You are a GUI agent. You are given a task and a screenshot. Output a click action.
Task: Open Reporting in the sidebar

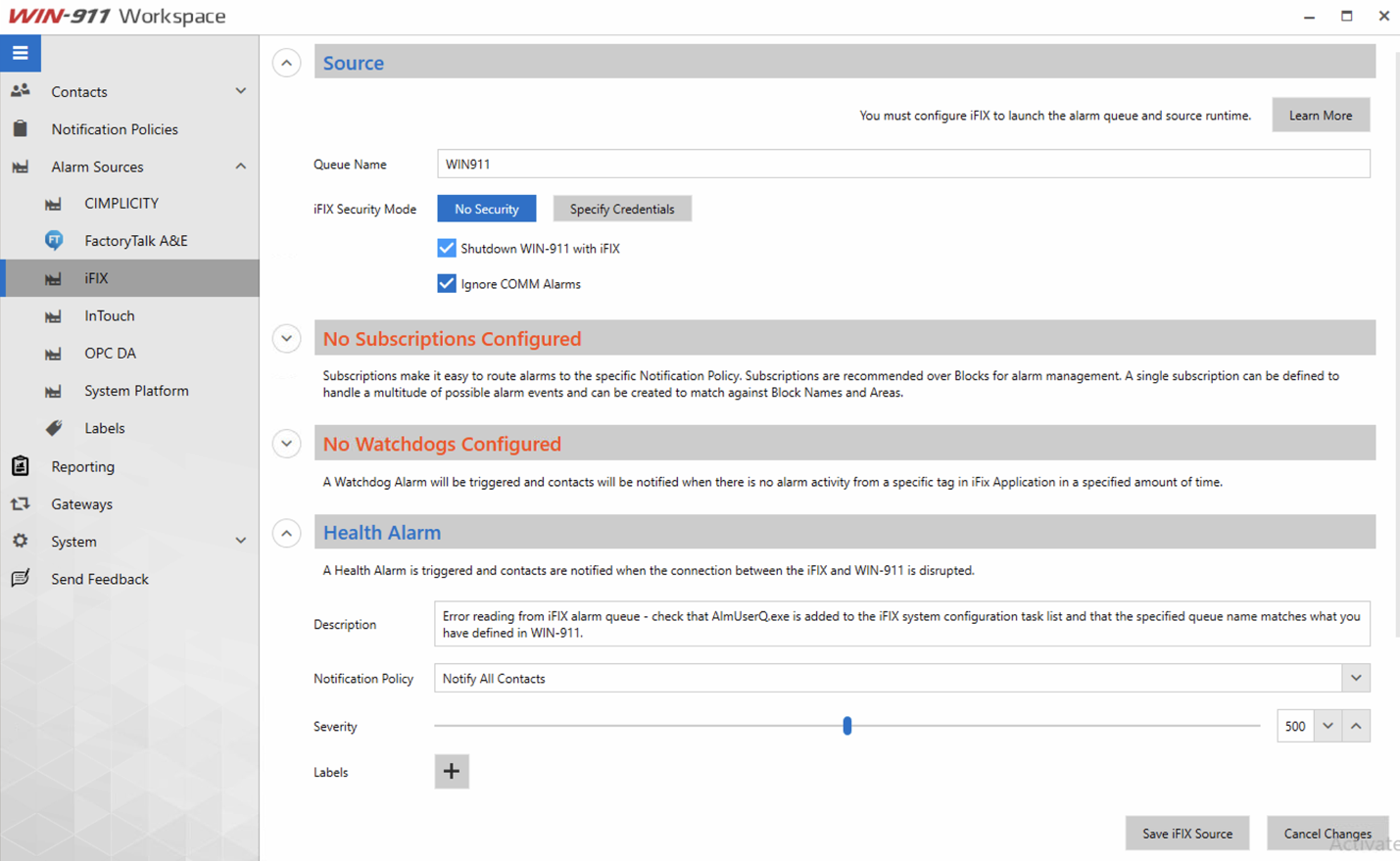click(x=82, y=466)
